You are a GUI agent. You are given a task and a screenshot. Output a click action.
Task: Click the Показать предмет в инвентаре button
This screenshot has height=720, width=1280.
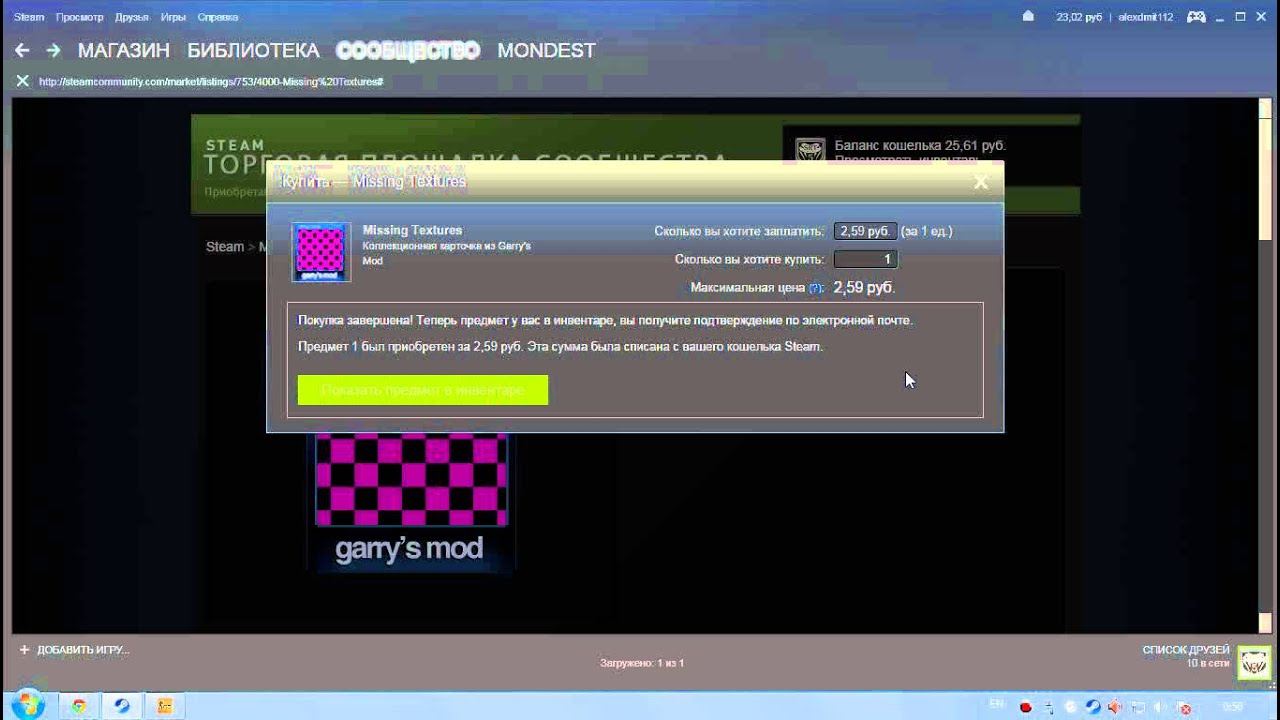[423, 390]
